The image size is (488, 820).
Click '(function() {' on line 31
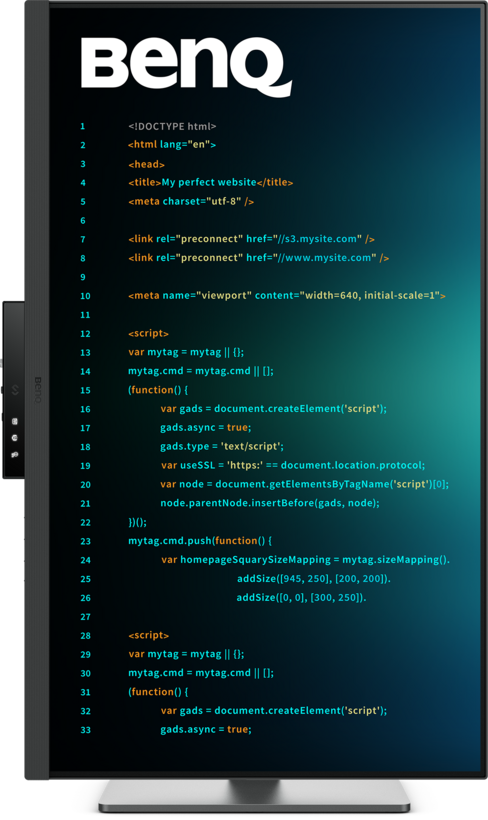click(158, 691)
